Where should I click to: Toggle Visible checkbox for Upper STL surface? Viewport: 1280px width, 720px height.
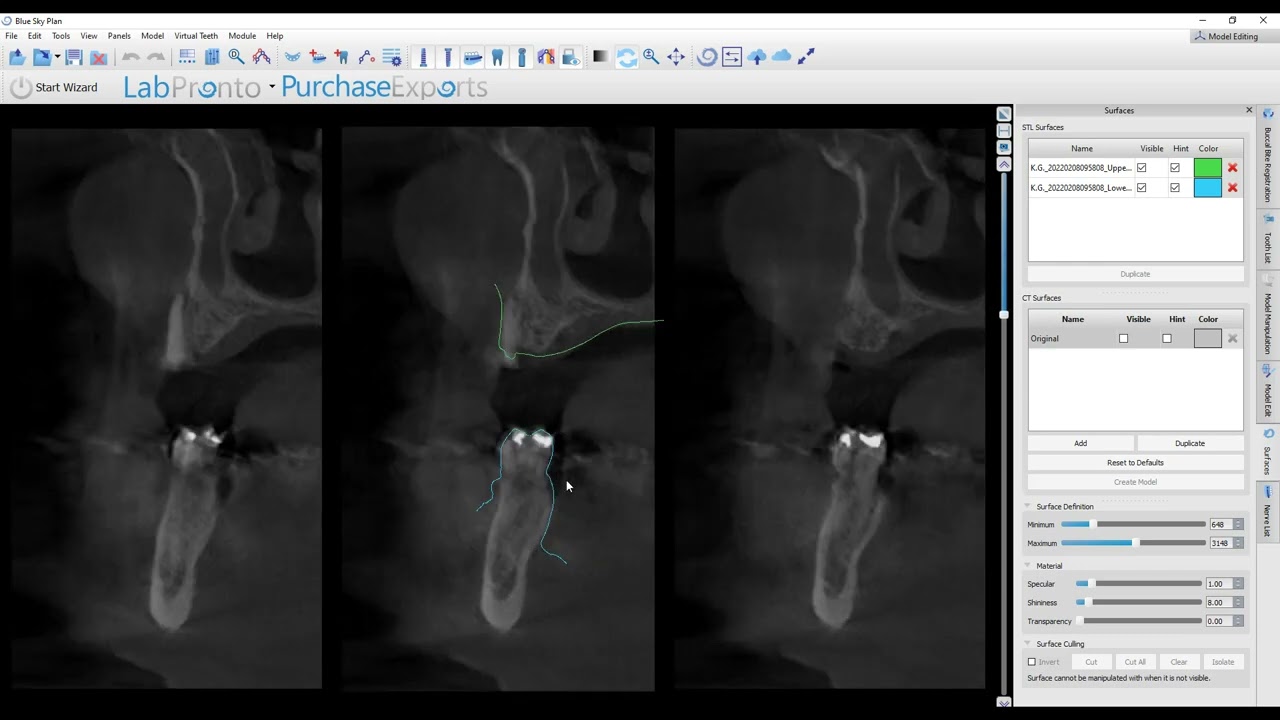tap(1141, 168)
